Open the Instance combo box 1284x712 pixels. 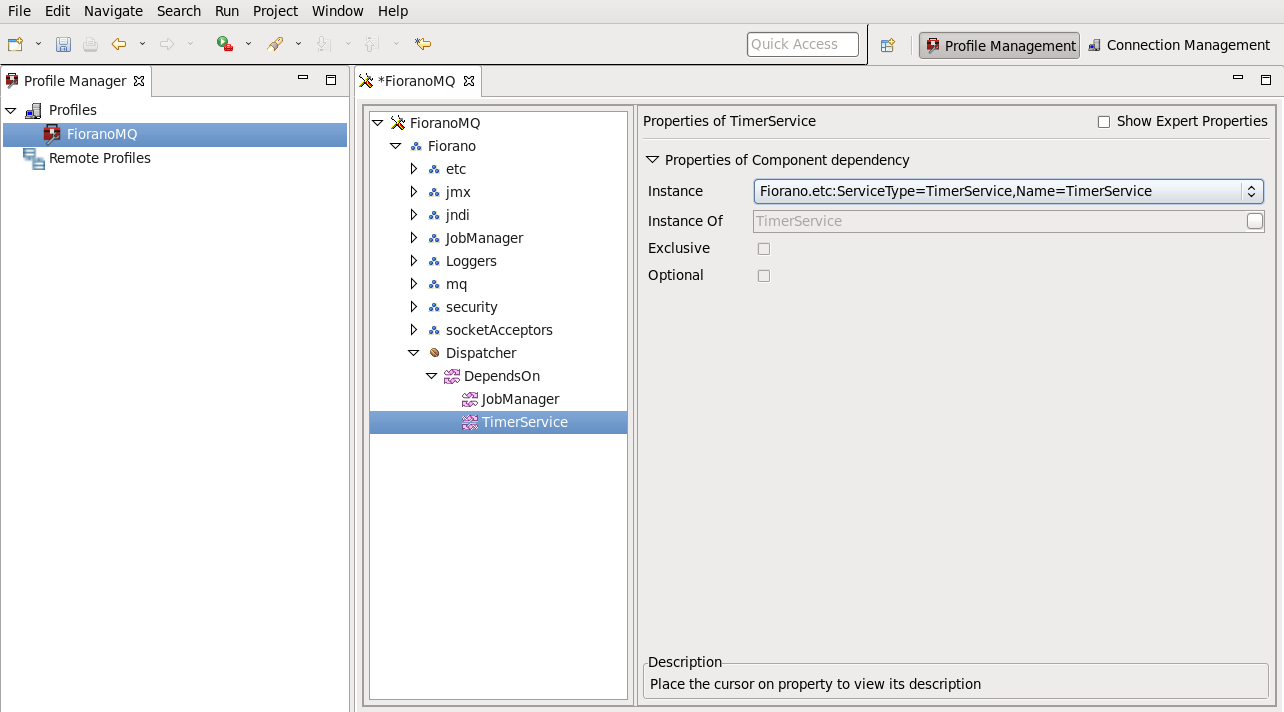click(1009, 191)
